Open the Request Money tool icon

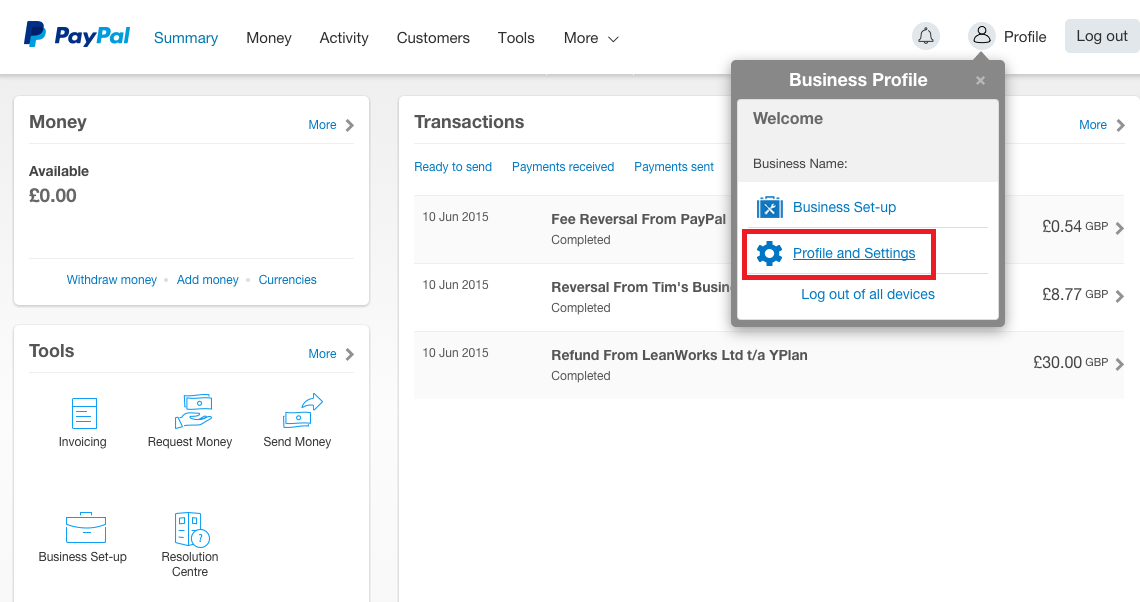click(193, 412)
